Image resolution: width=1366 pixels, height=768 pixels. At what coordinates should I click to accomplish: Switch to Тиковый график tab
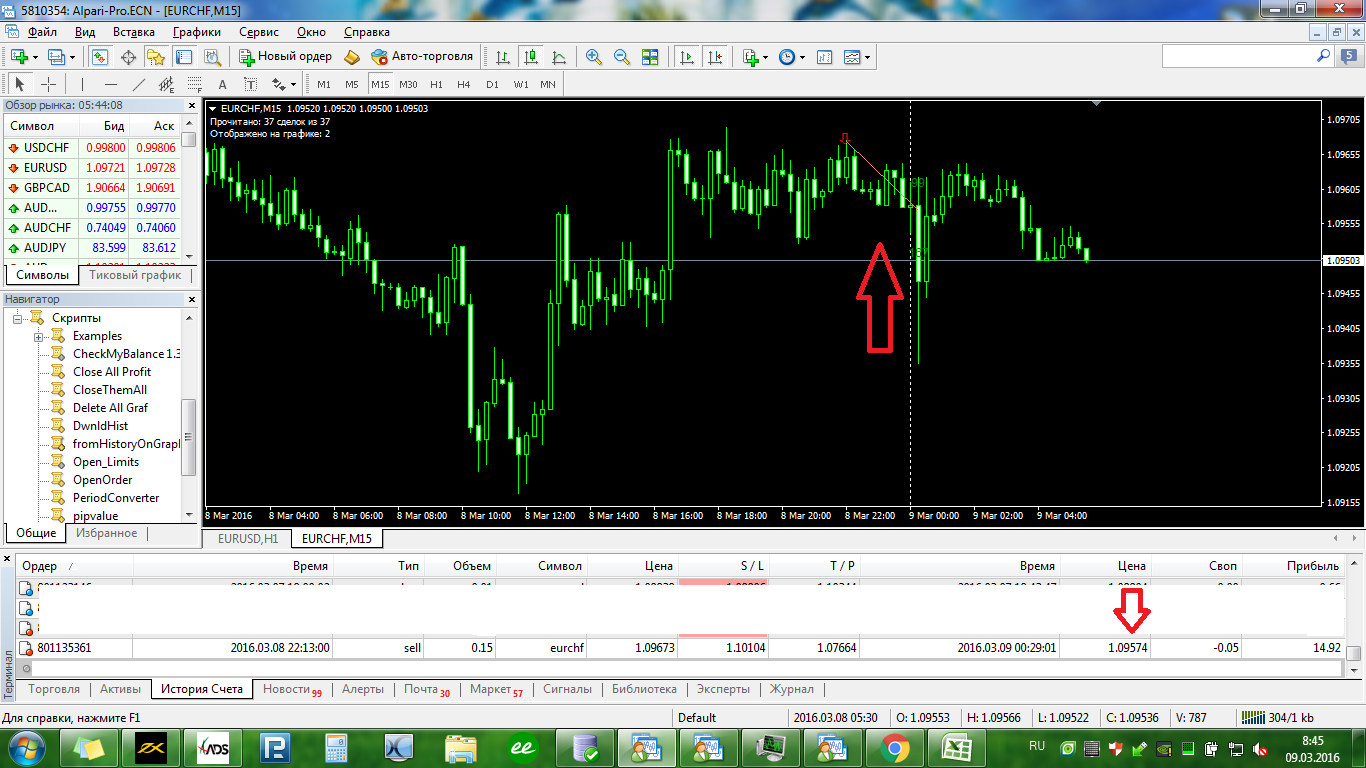pyautogui.click(x=135, y=275)
